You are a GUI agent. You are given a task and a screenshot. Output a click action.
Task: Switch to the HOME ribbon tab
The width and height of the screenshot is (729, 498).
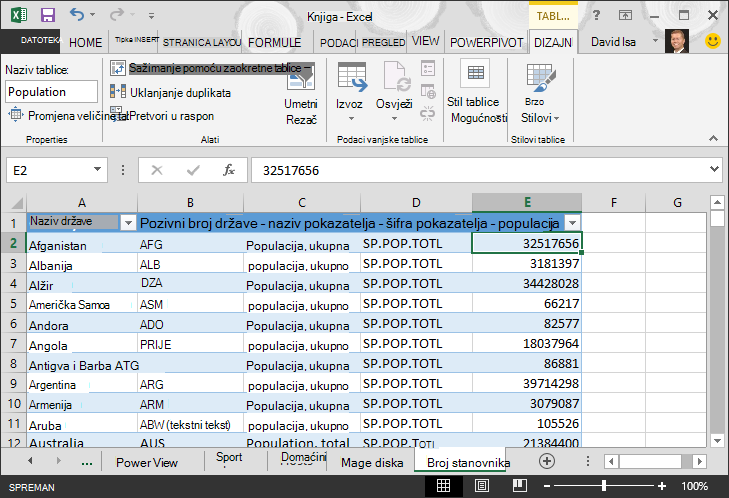(86, 43)
